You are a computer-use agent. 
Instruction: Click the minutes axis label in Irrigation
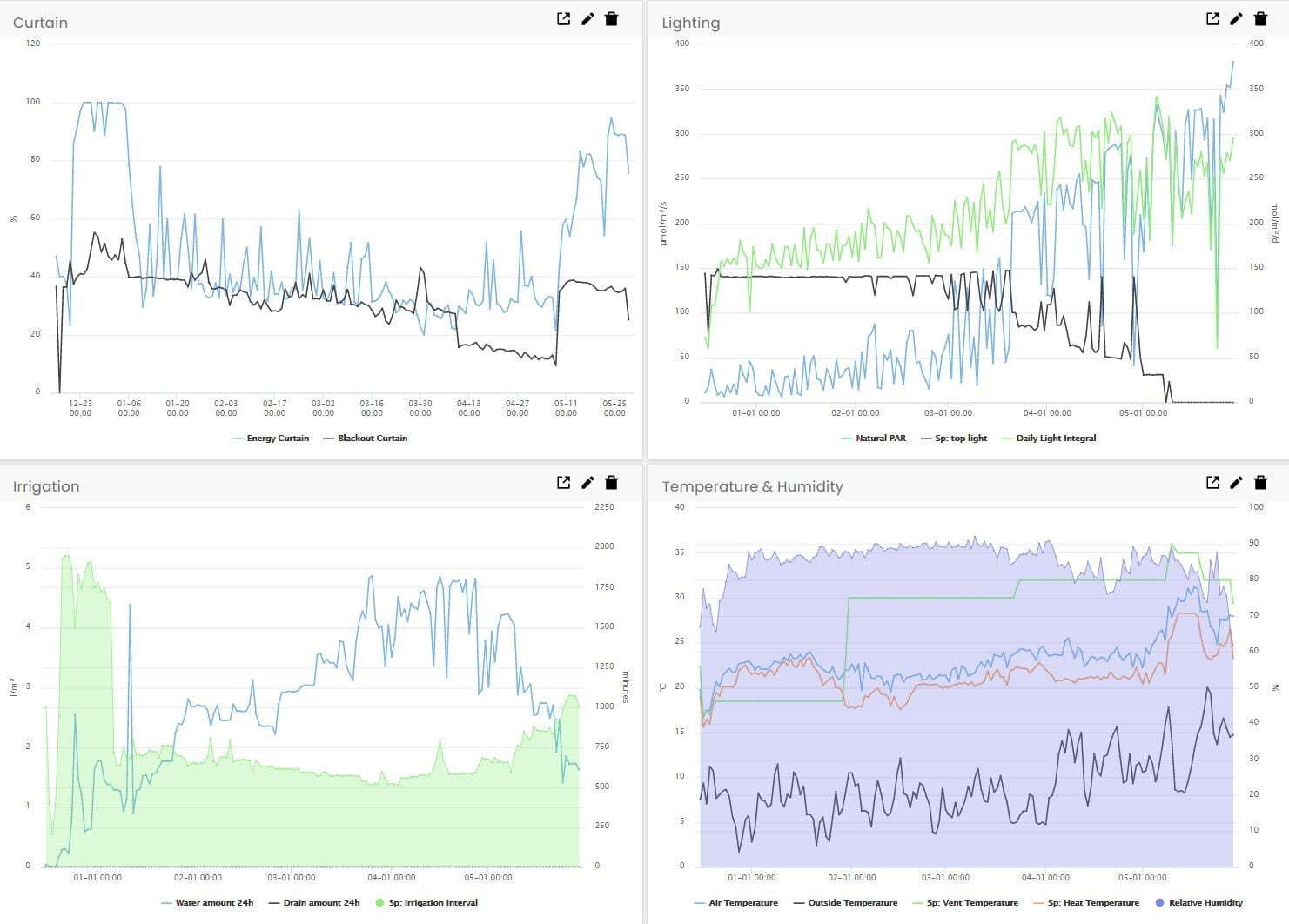click(x=625, y=686)
